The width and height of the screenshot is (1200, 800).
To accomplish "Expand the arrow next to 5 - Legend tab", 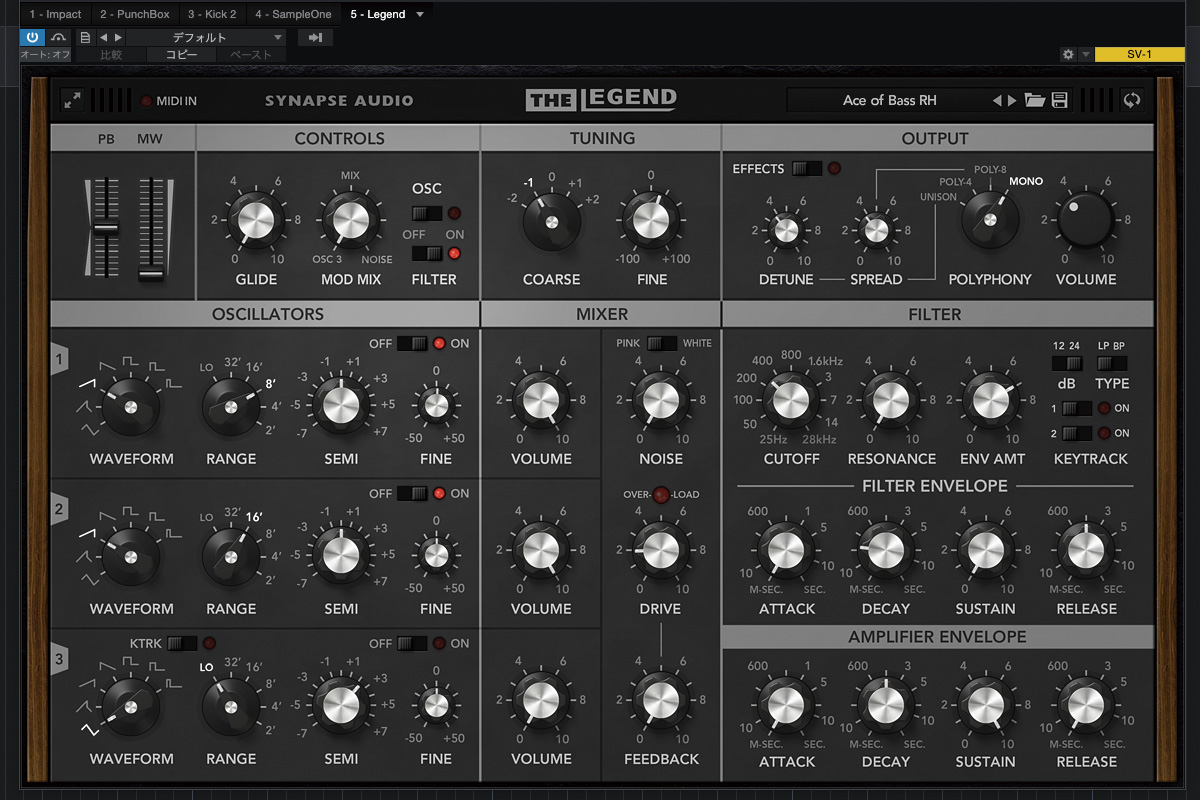I will coord(420,14).
